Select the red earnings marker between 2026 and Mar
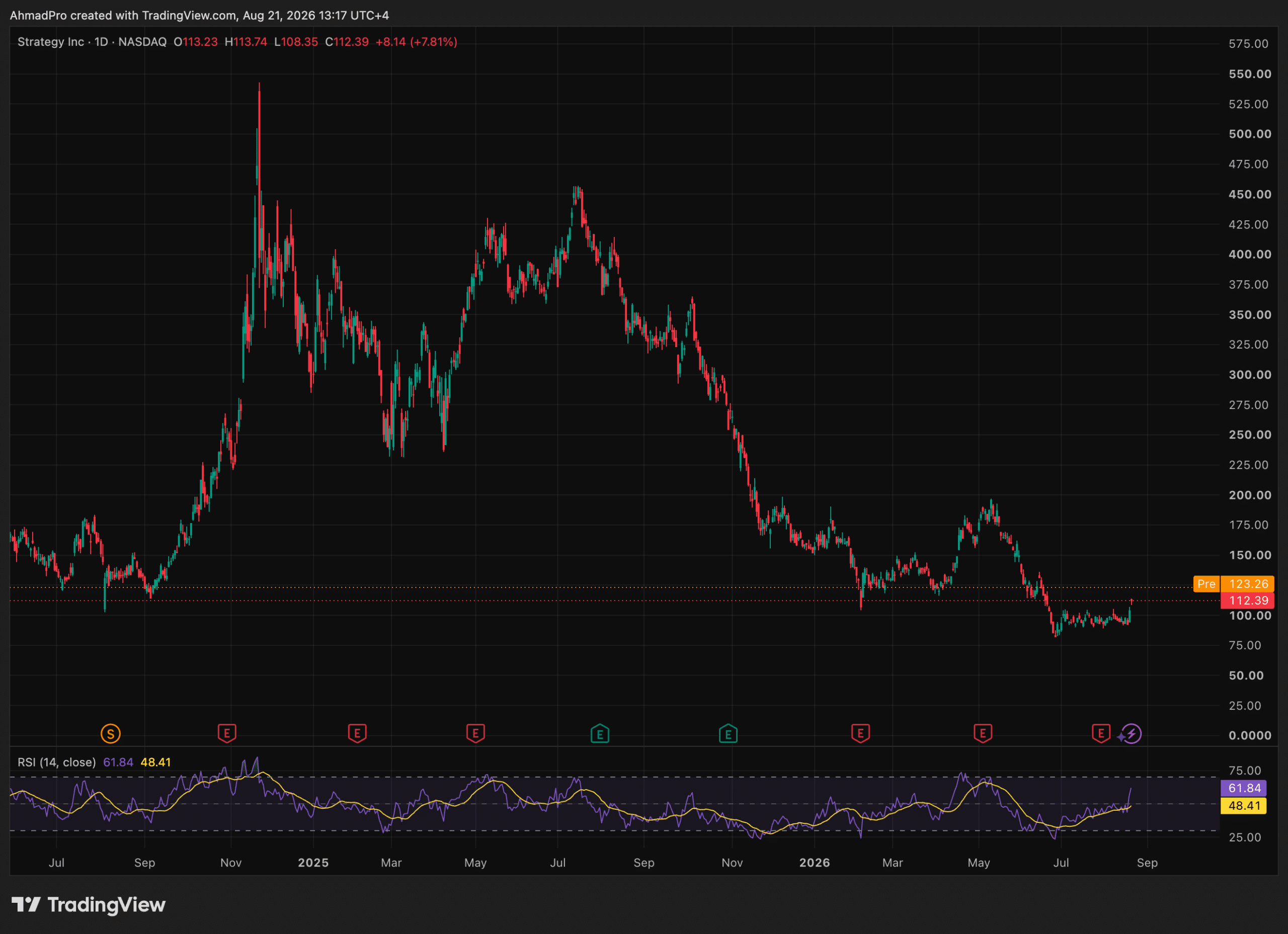 click(x=860, y=733)
